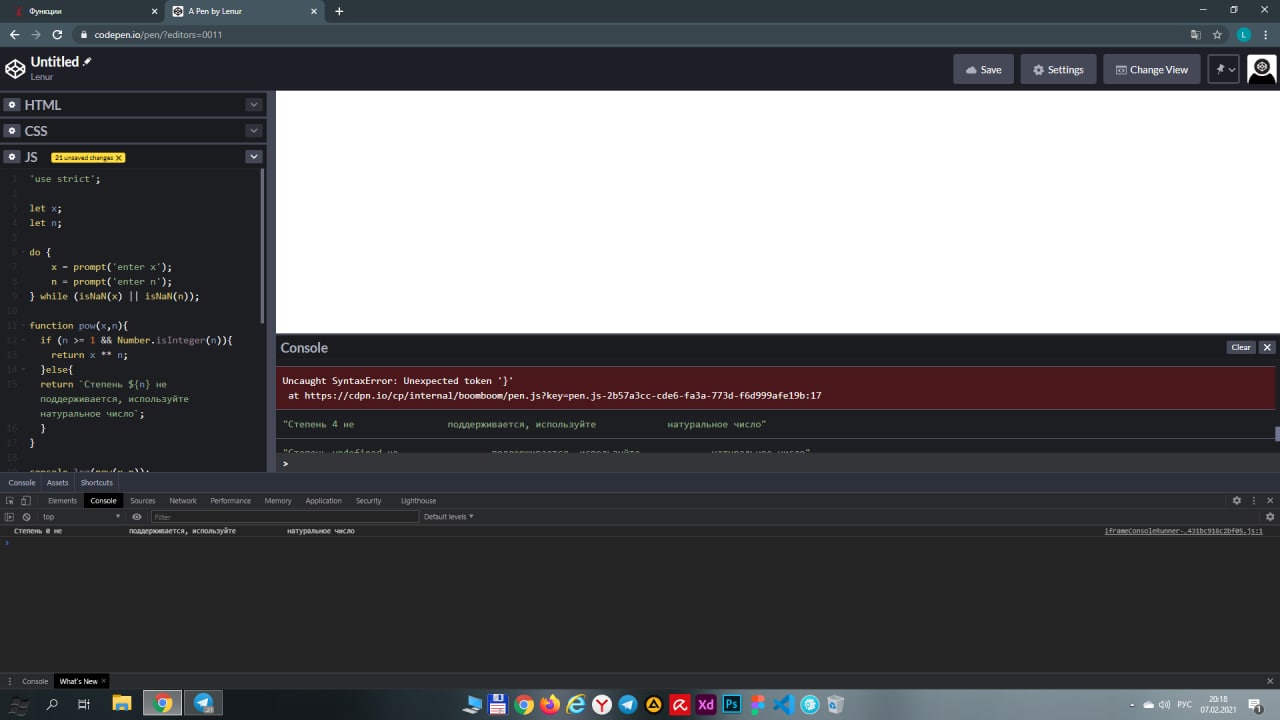Clear DevTools console icon
The image size is (1280, 720).
(x=27, y=517)
